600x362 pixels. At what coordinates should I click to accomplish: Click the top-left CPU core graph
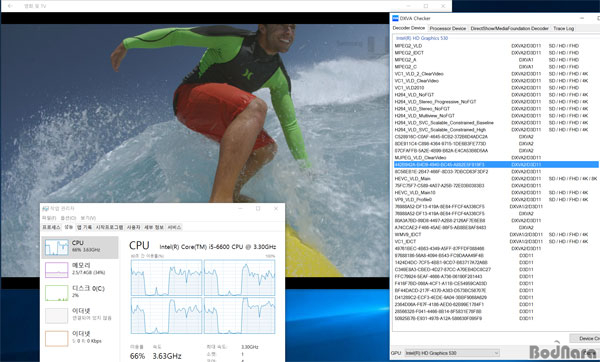[x=166, y=277]
